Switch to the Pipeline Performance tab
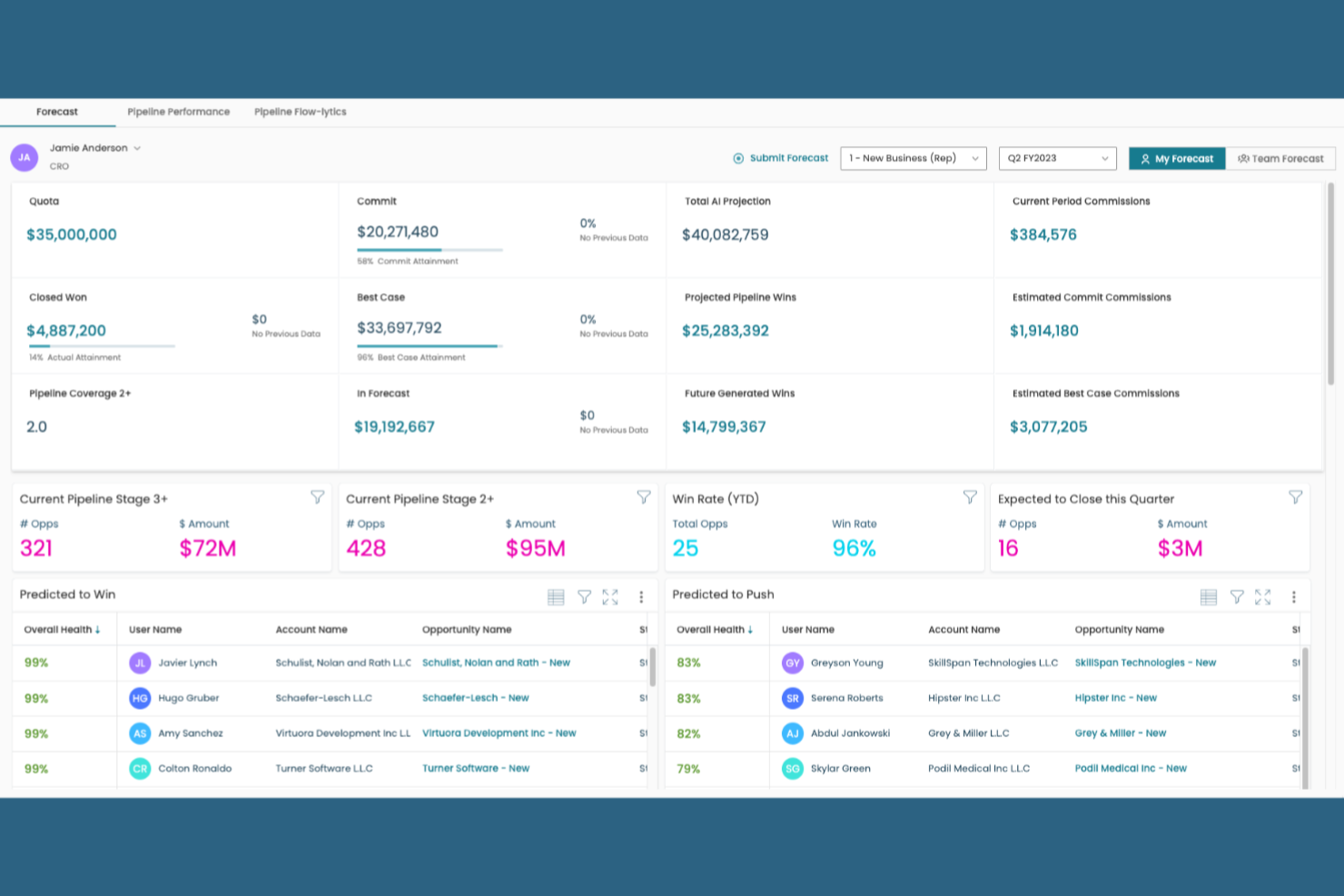The image size is (1344, 896). (x=178, y=112)
